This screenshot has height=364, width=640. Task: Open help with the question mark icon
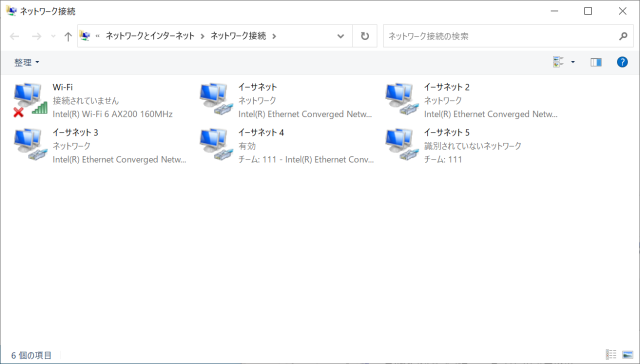622,62
